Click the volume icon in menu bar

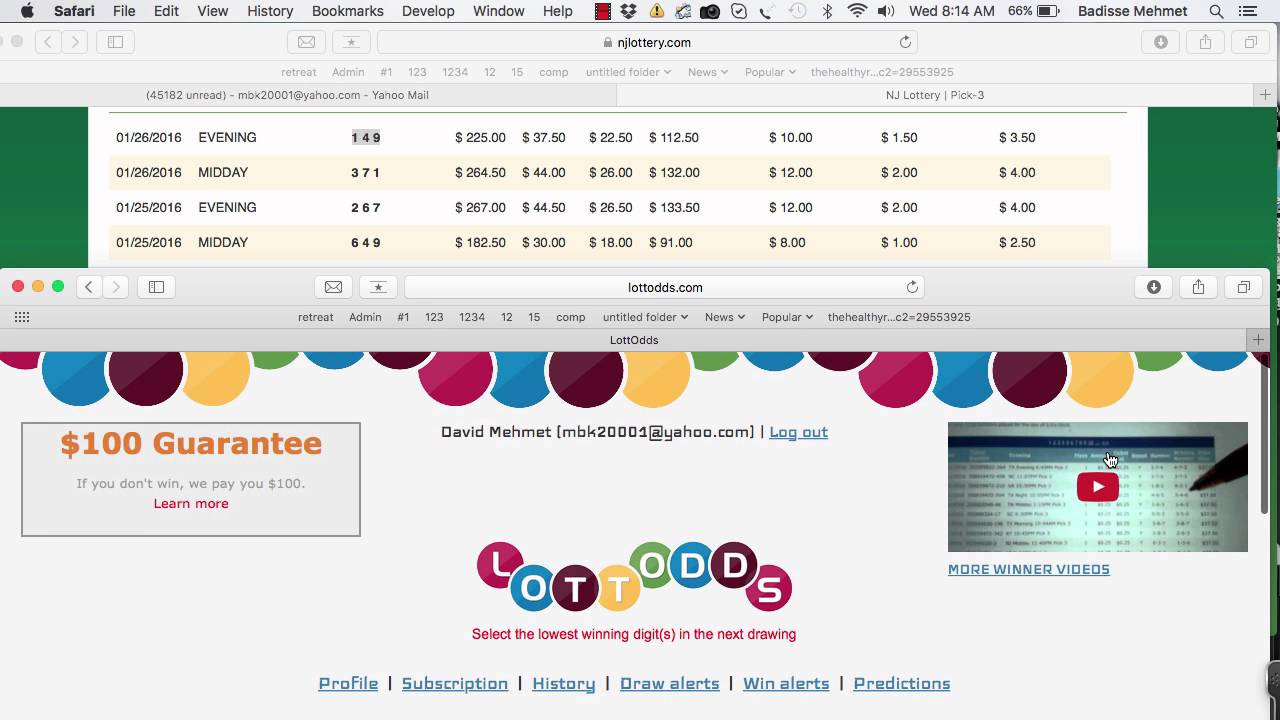coord(886,11)
